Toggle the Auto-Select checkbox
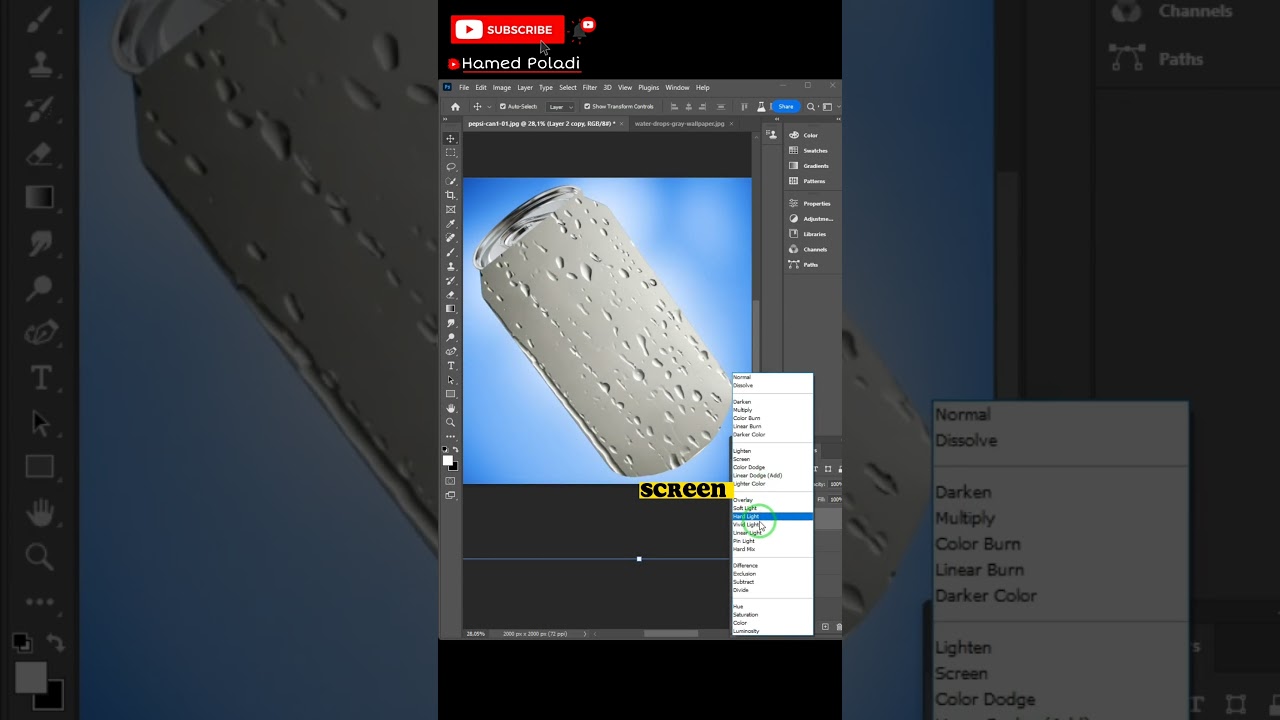The height and width of the screenshot is (720, 1280). 503,106
